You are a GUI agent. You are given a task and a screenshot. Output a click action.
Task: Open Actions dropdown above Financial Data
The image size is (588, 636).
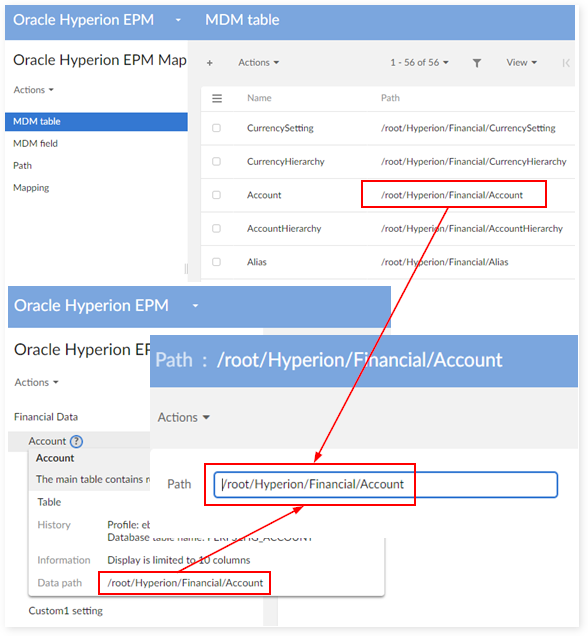point(36,382)
